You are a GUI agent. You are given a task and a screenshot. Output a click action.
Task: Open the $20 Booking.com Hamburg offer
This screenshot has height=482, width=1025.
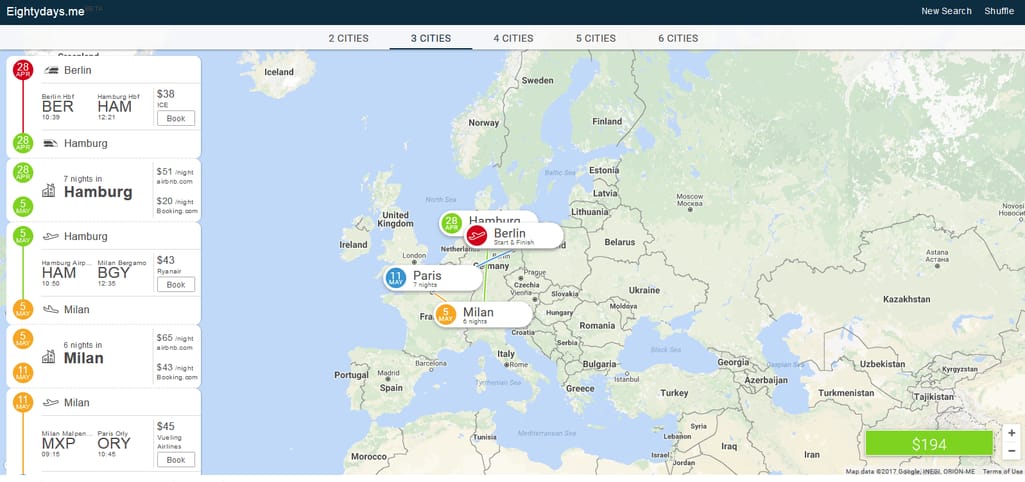176,205
